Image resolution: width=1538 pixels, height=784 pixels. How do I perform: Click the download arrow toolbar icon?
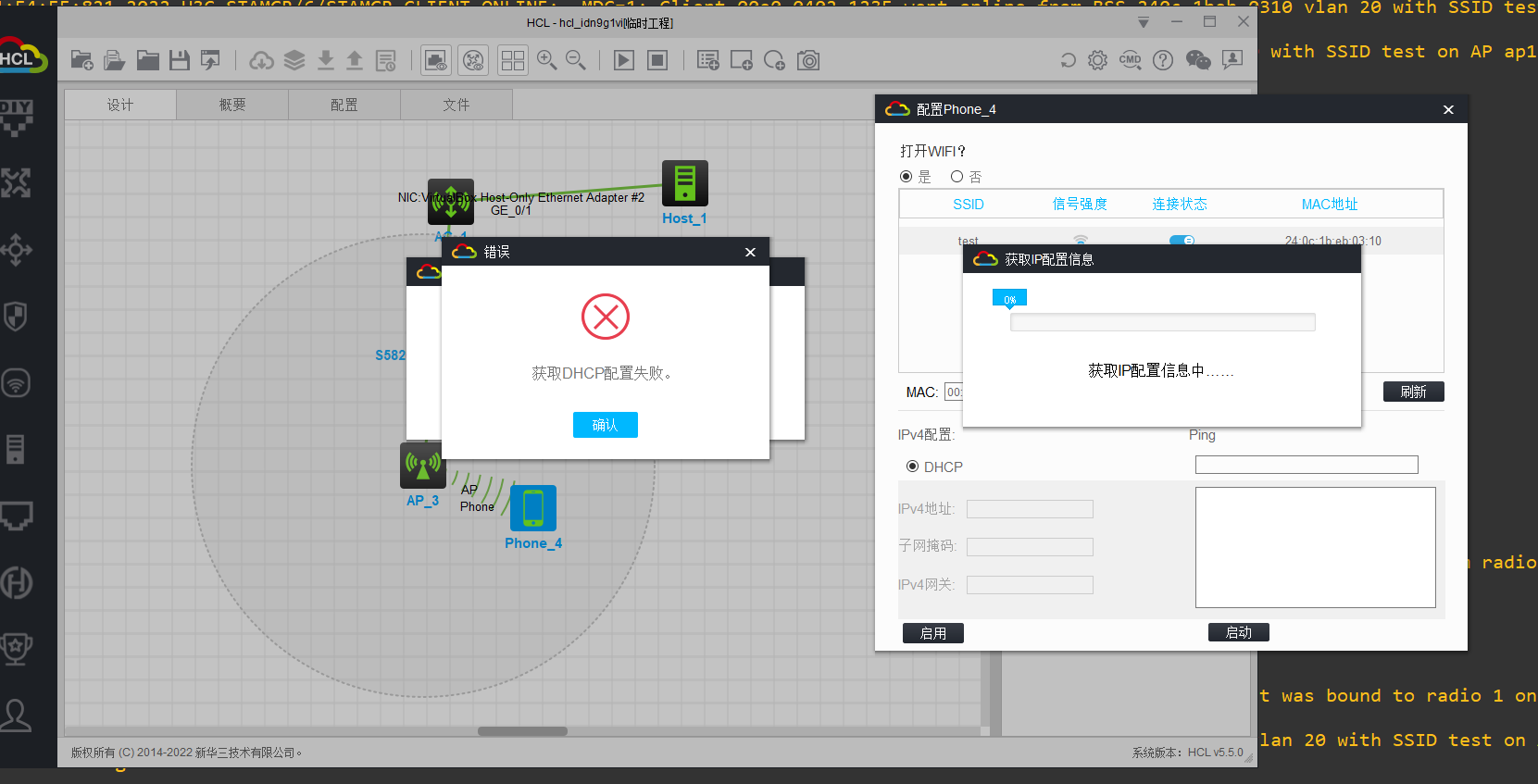(x=326, y=61)
